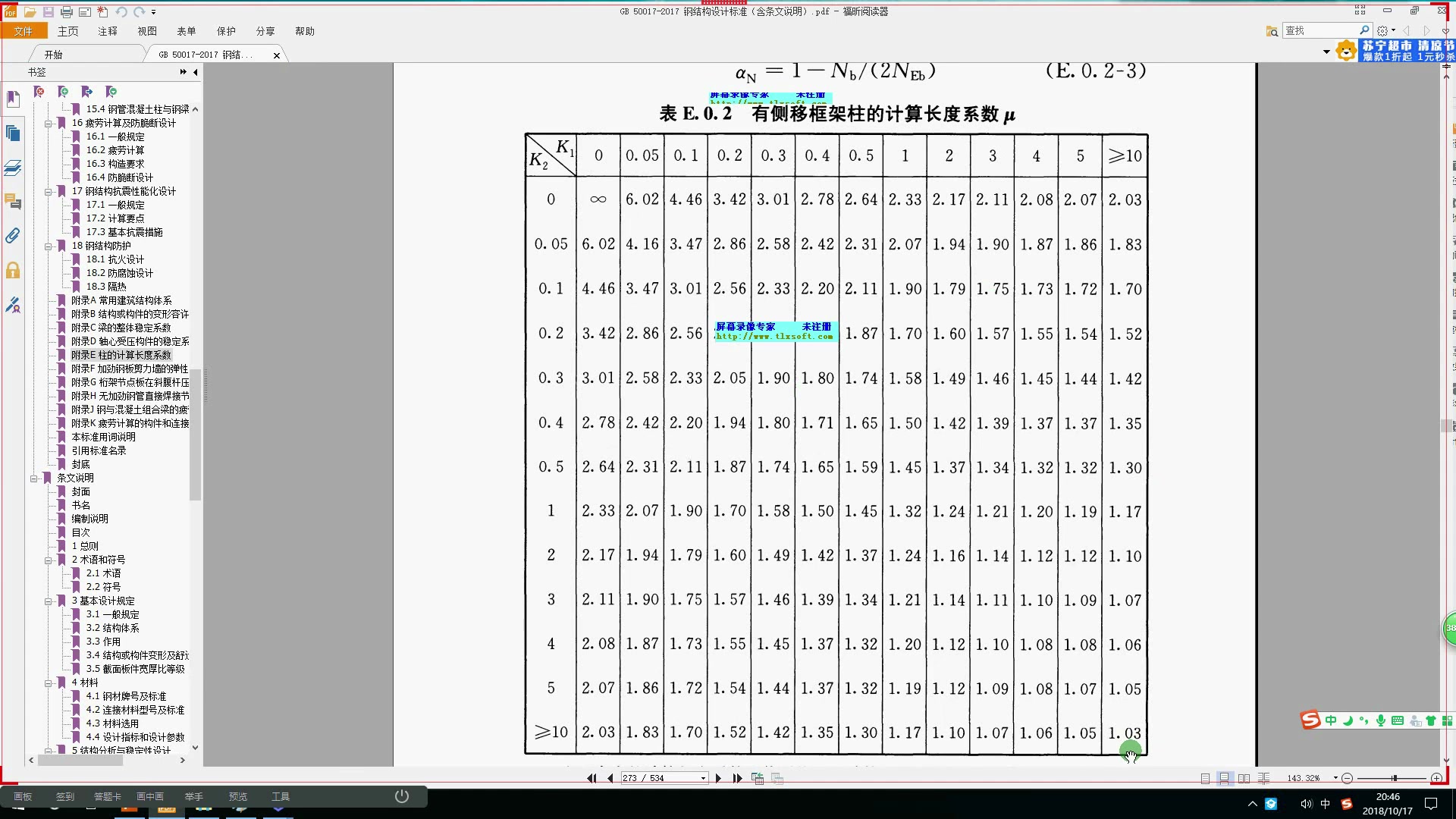Click the create new PDF icon with red star

(x=102, y=12)
